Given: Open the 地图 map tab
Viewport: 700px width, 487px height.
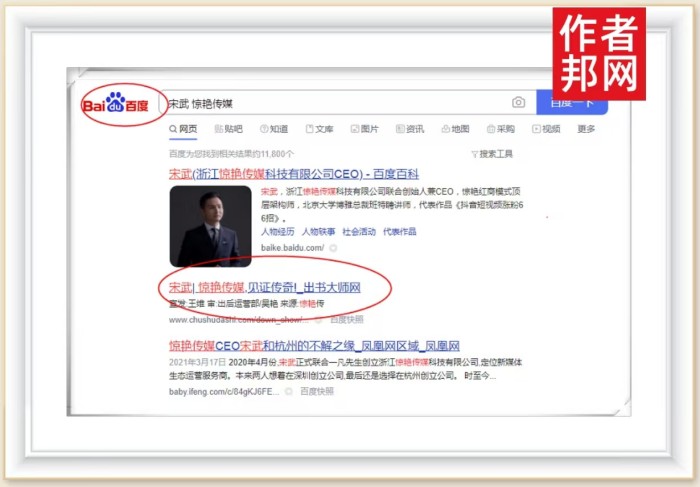Looking at the screenshot, I should pos(454,129).
